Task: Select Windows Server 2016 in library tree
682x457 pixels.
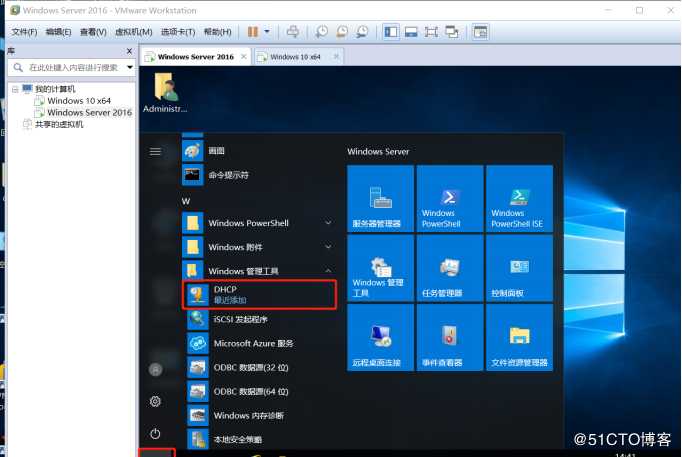Action: pos(83,113)
